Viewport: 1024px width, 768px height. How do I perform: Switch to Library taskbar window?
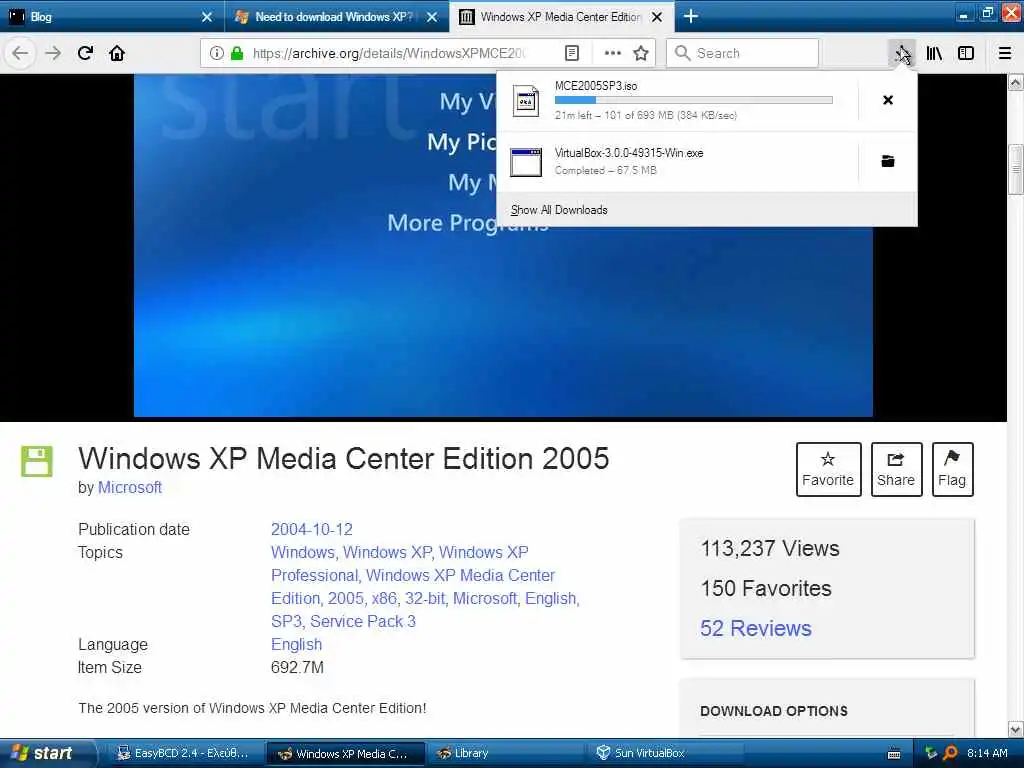(x=507, y=754)
